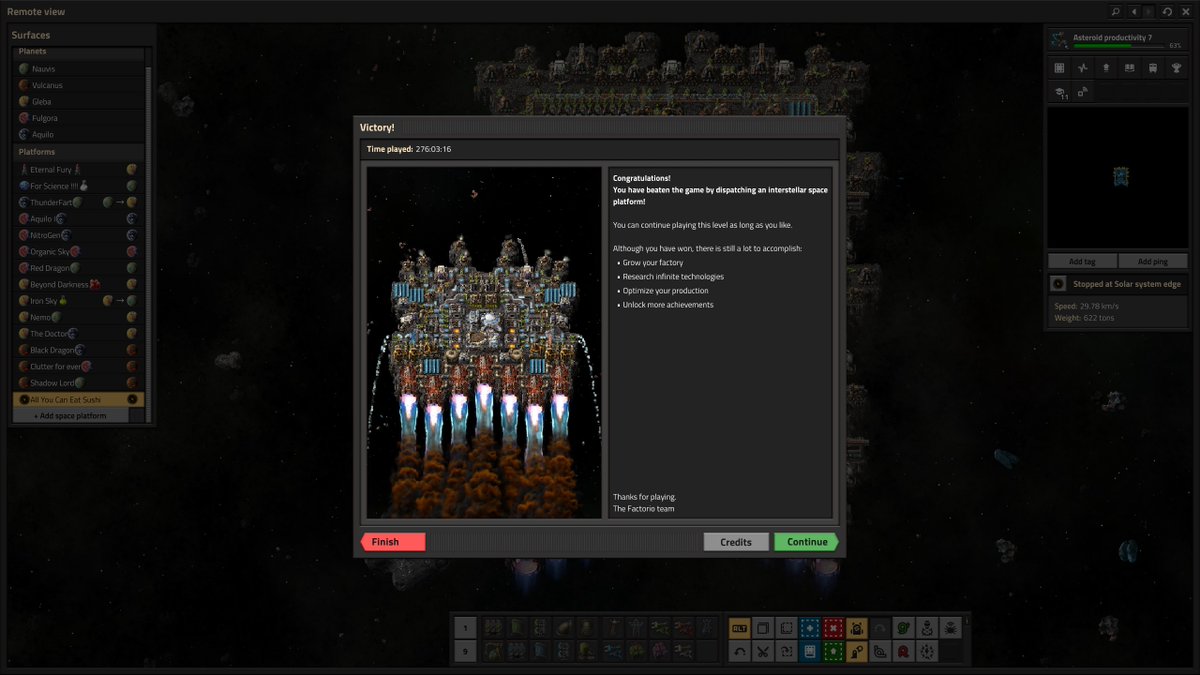Click the spidertron remote shortcut icon
Screen dimensions: 1200x675
tap(951, 627)
